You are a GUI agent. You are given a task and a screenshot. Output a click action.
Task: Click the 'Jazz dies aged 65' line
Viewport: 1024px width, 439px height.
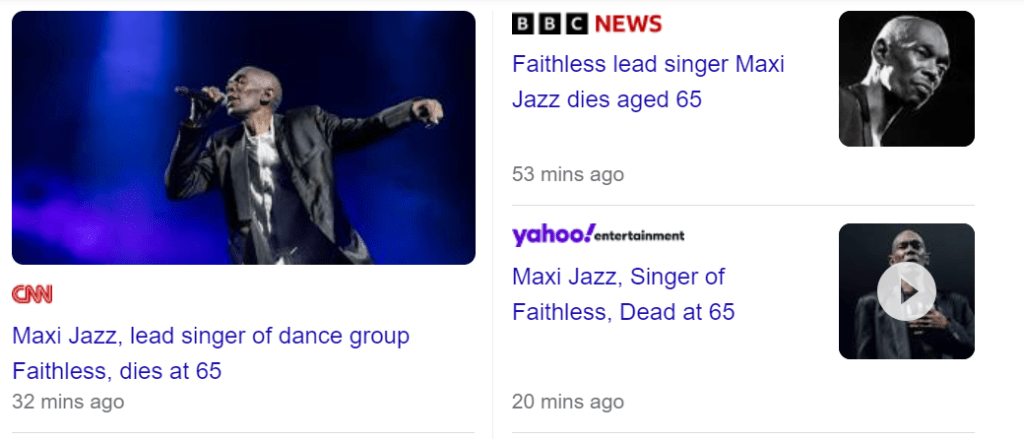[x=606, y=100]
